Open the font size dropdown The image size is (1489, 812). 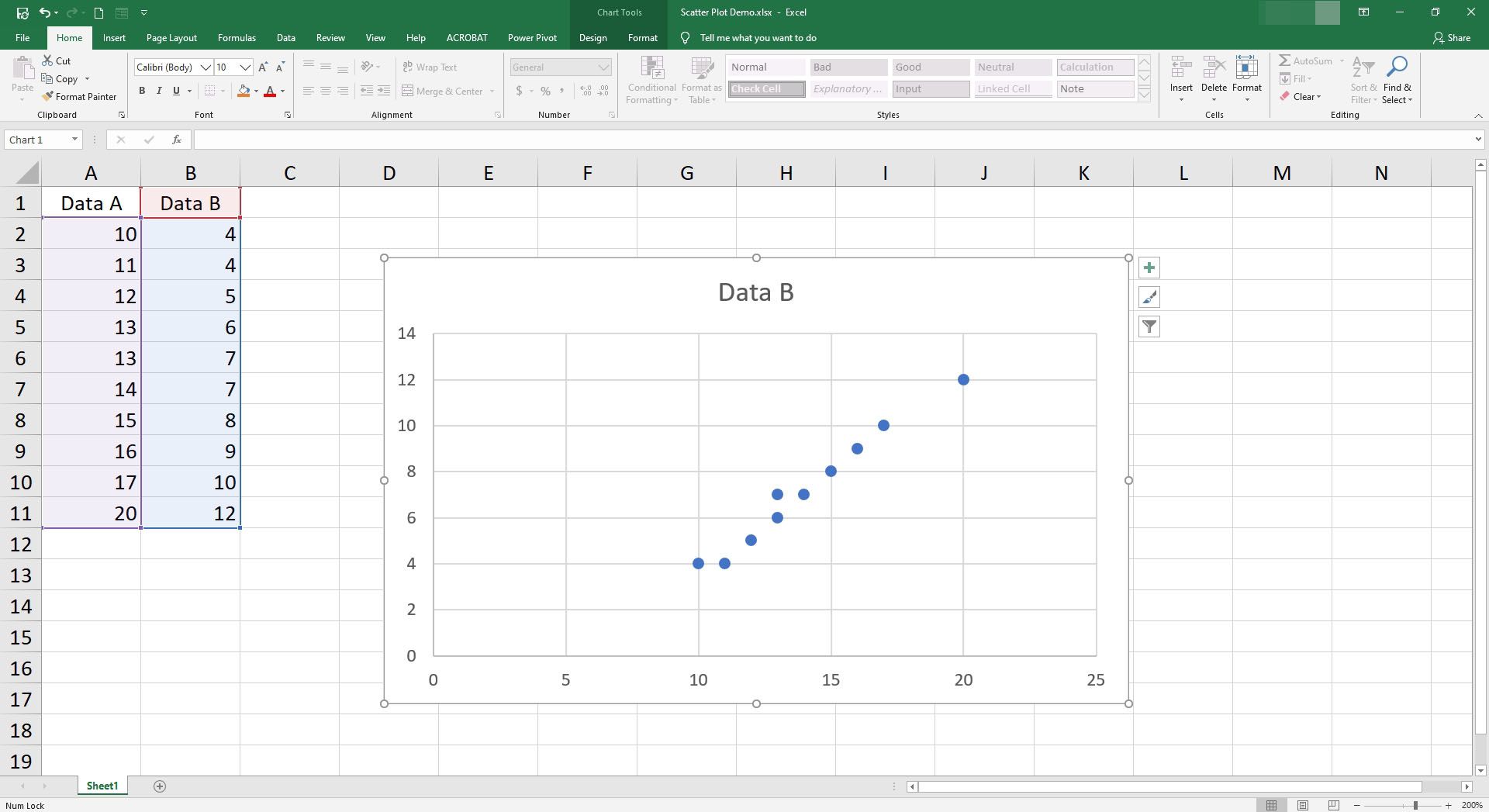pyautogui.click(x=245, y=67)
